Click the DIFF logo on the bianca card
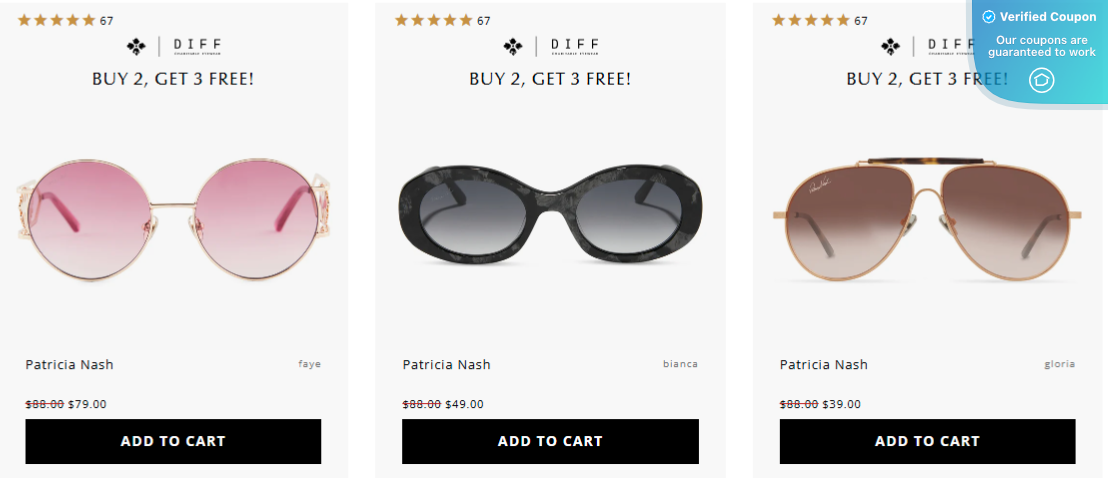 coord(550,46)
